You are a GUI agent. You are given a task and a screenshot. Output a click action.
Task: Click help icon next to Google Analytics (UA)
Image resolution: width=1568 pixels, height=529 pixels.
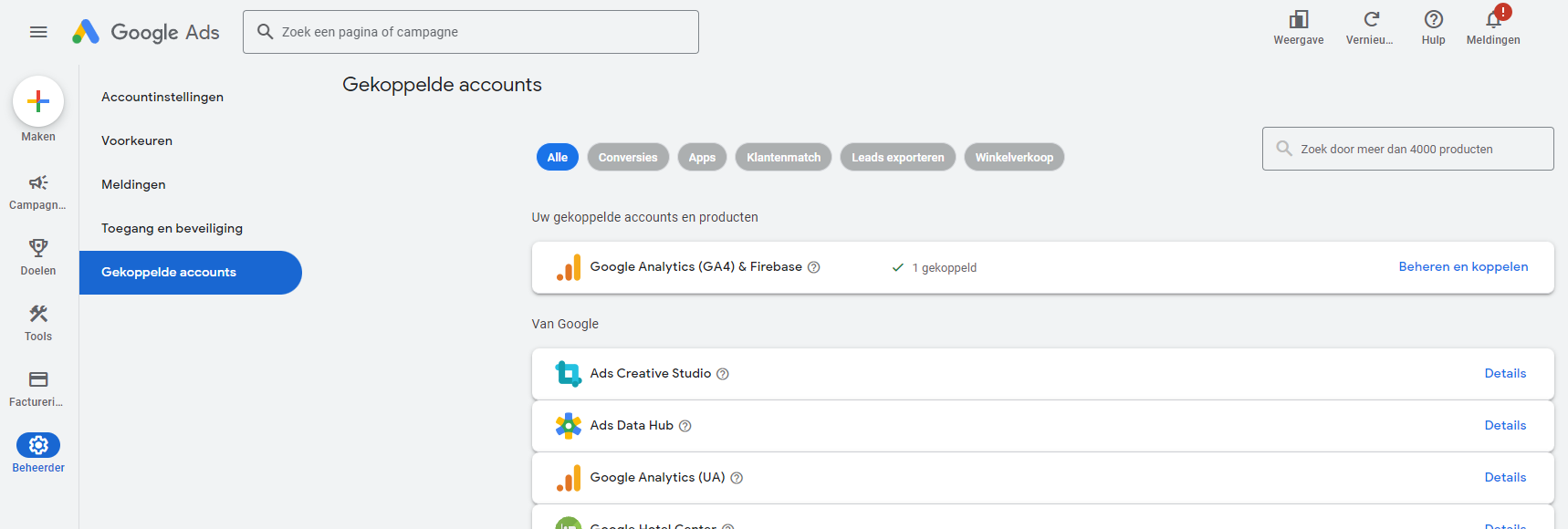coord(737,478)
